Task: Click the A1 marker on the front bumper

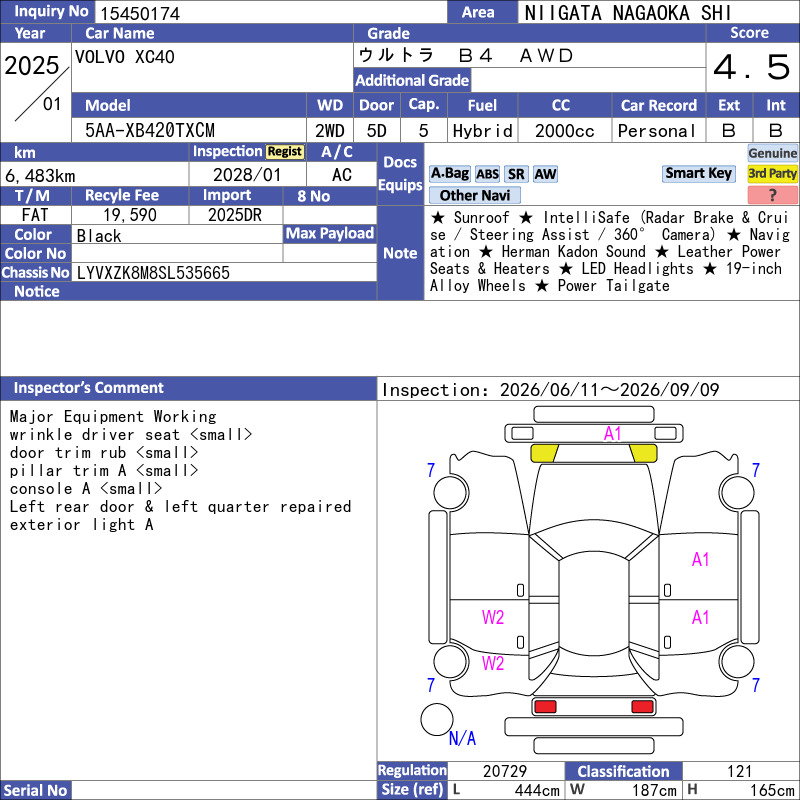Action: tap(612, 434)
